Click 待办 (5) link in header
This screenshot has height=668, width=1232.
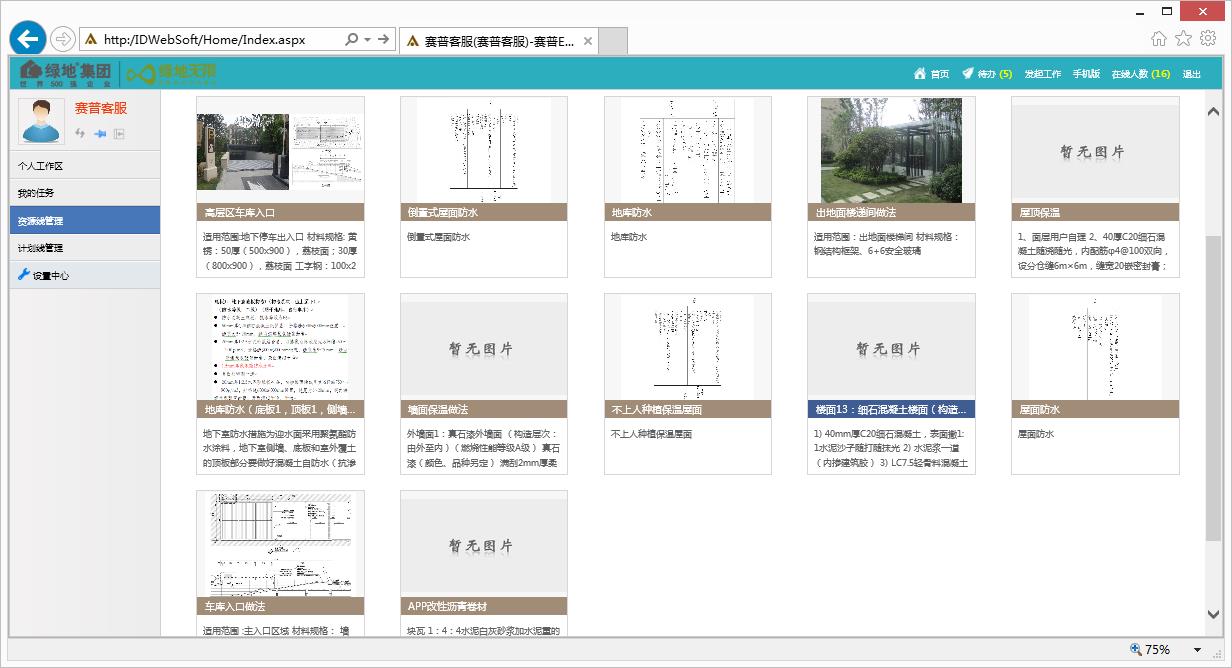987,74
